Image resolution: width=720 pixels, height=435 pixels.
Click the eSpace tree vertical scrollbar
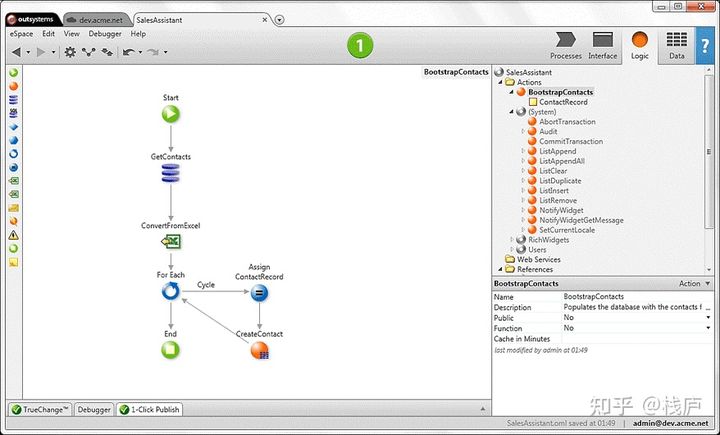[708, 151]
